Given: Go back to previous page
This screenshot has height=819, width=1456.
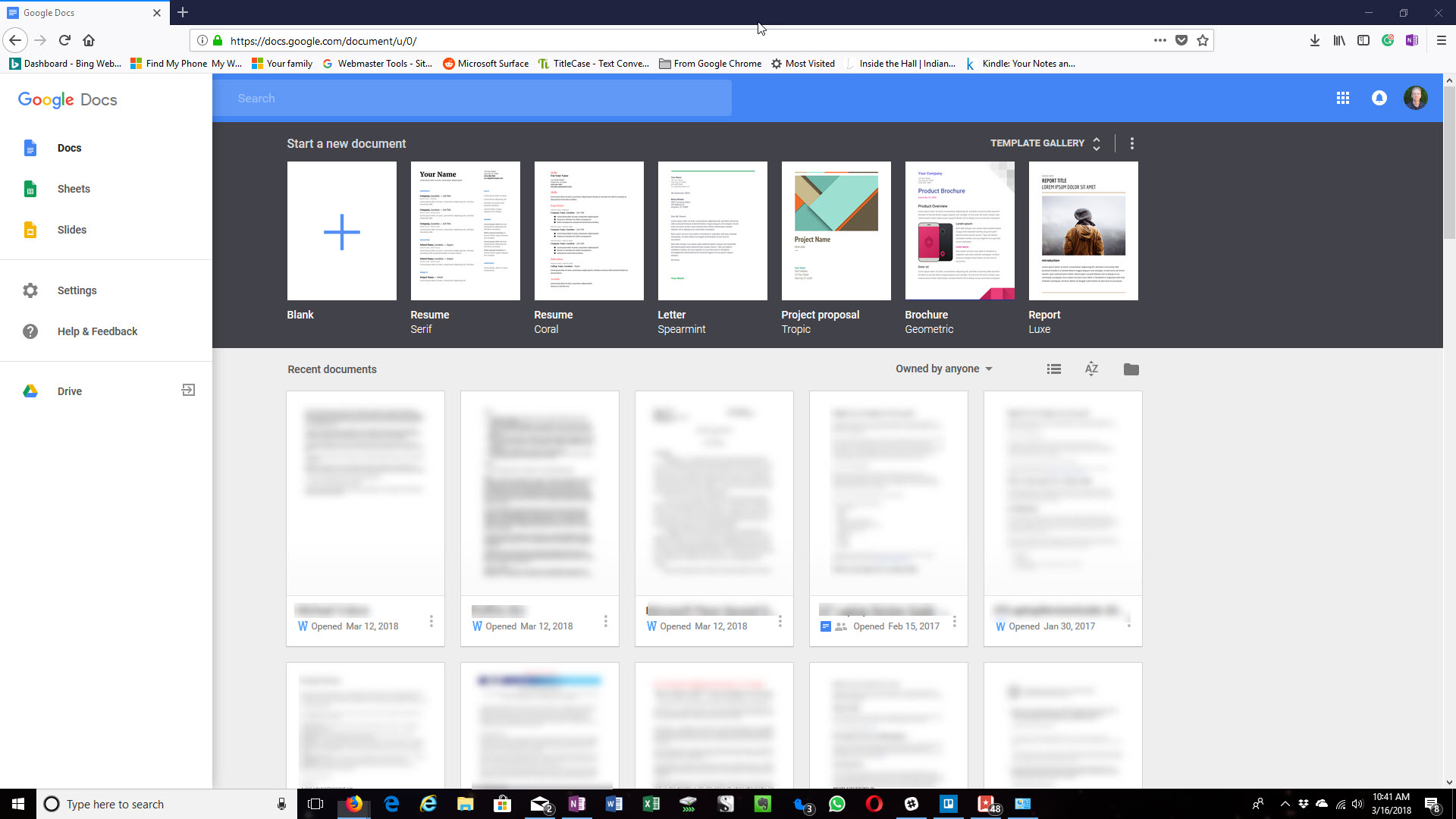Looking at the screenshot, I should pos(16,40).
